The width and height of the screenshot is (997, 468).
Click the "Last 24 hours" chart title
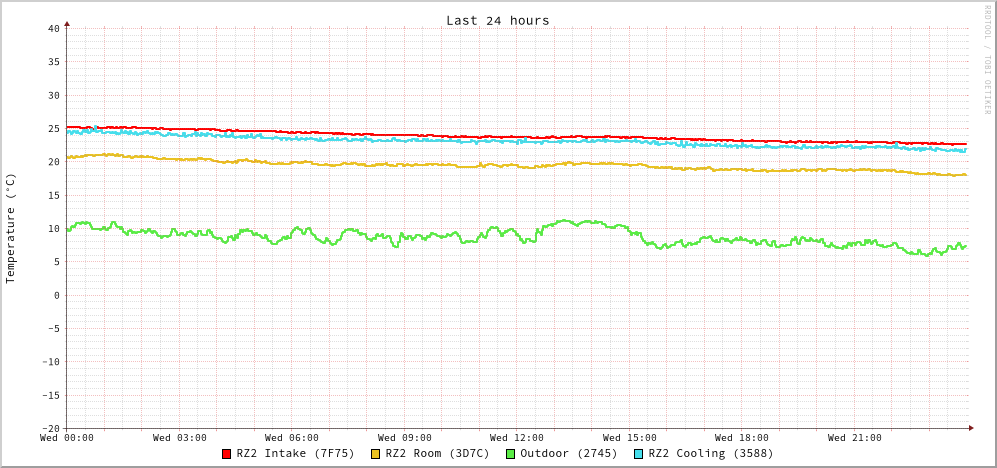pyautogui.click(x=497, y=20)
